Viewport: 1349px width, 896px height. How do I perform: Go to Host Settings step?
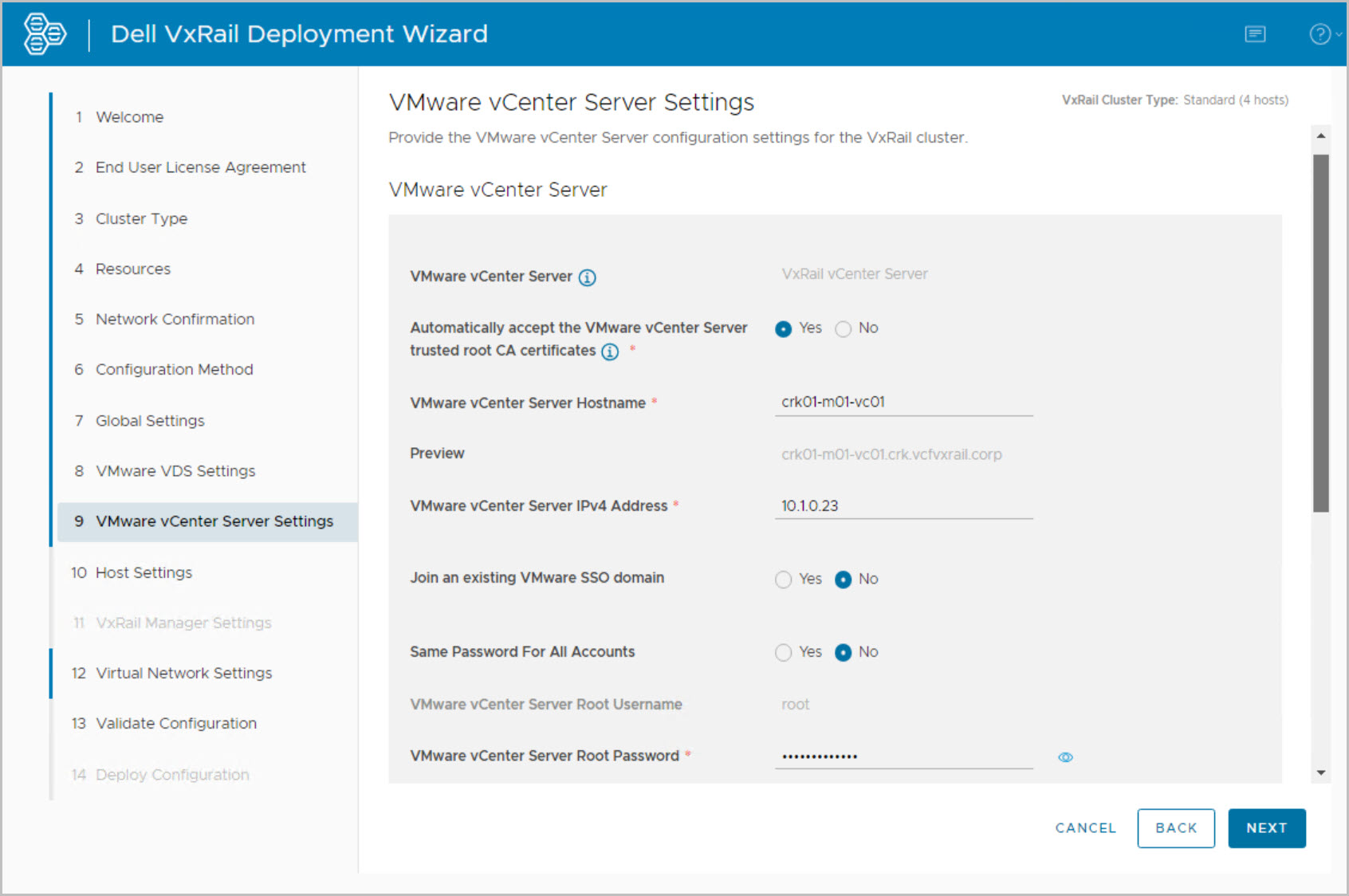coord(144,572)
